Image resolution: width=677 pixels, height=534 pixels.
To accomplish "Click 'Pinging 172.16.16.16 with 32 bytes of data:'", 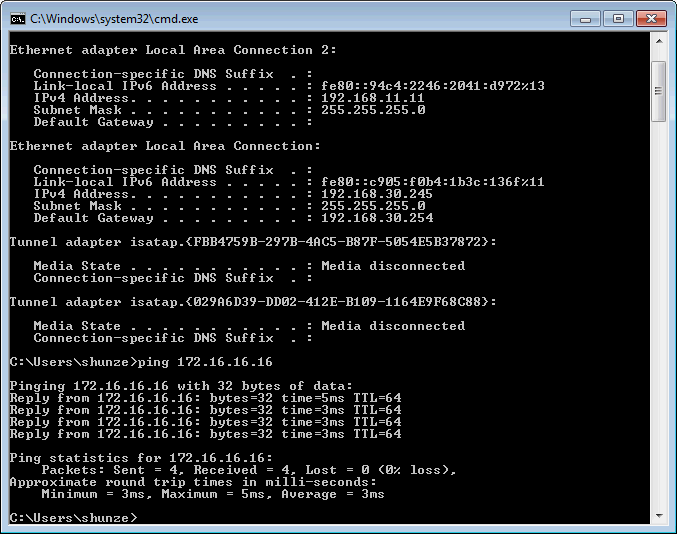I will [181, 386].
